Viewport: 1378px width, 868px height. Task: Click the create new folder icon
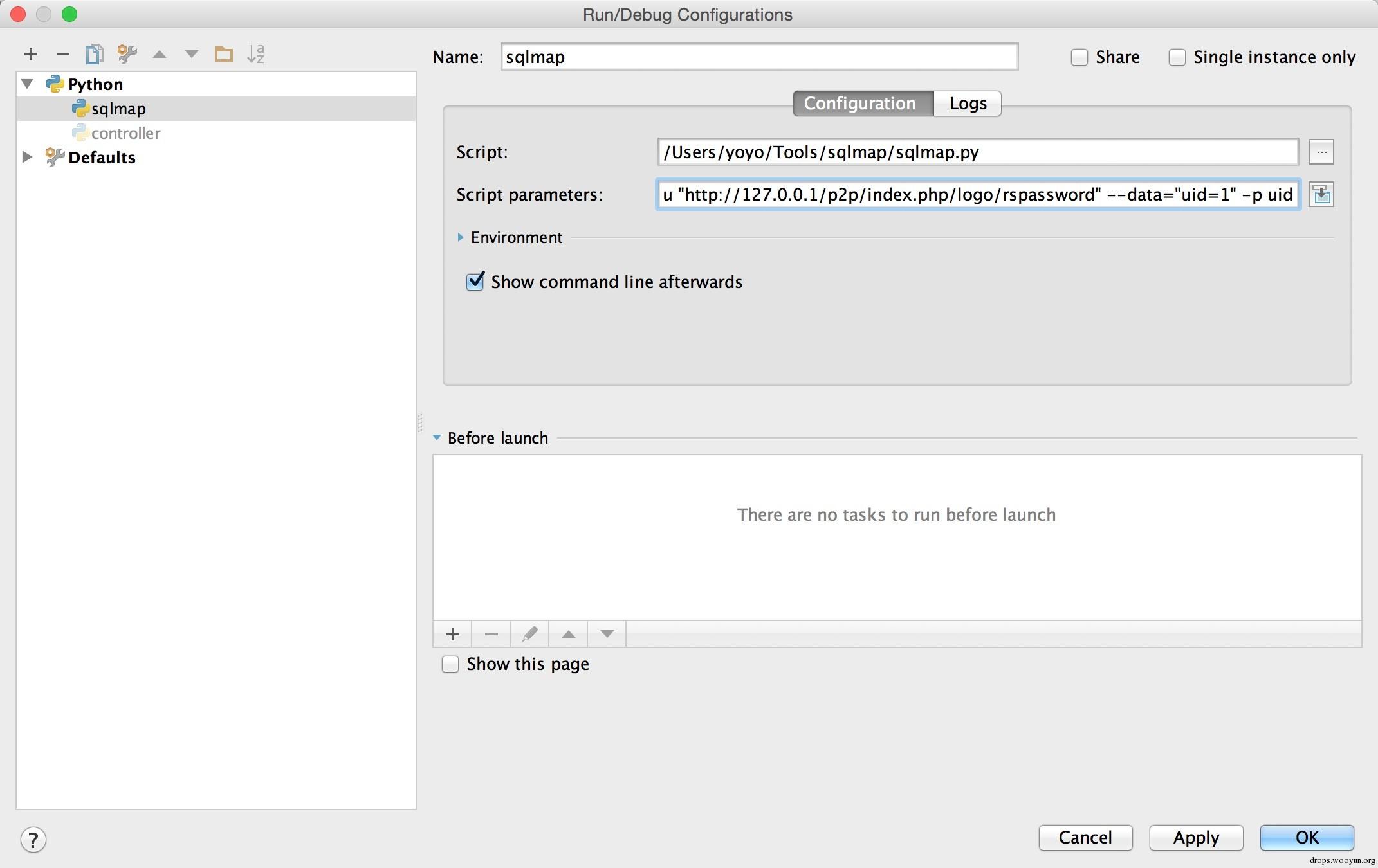coord(223,55)
